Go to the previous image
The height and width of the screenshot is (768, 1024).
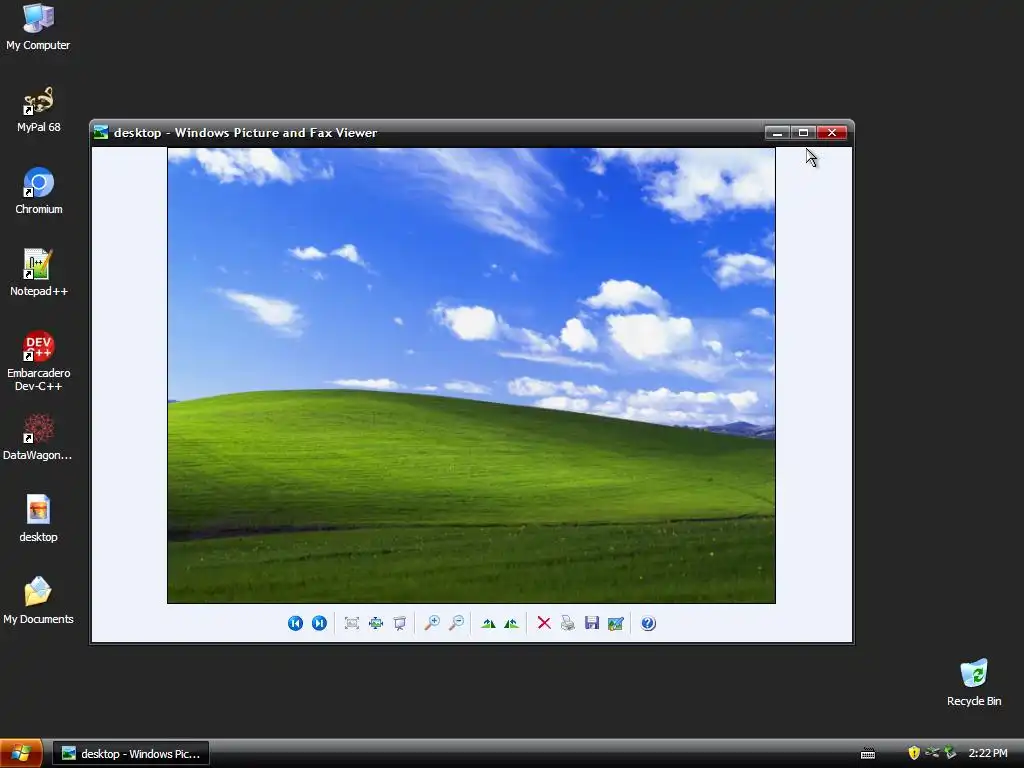tap(295, 623)
